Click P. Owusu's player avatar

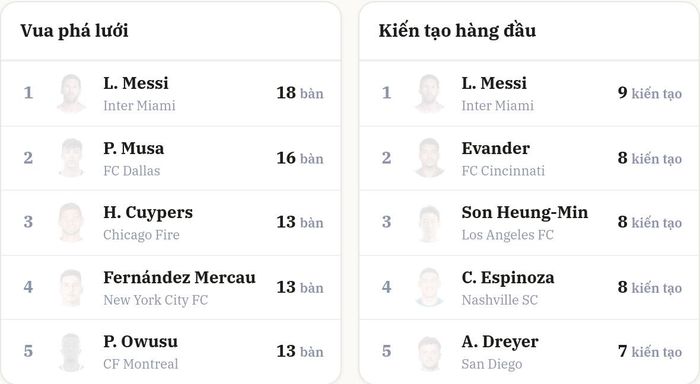pyautogui.click(x=71, y=352)
